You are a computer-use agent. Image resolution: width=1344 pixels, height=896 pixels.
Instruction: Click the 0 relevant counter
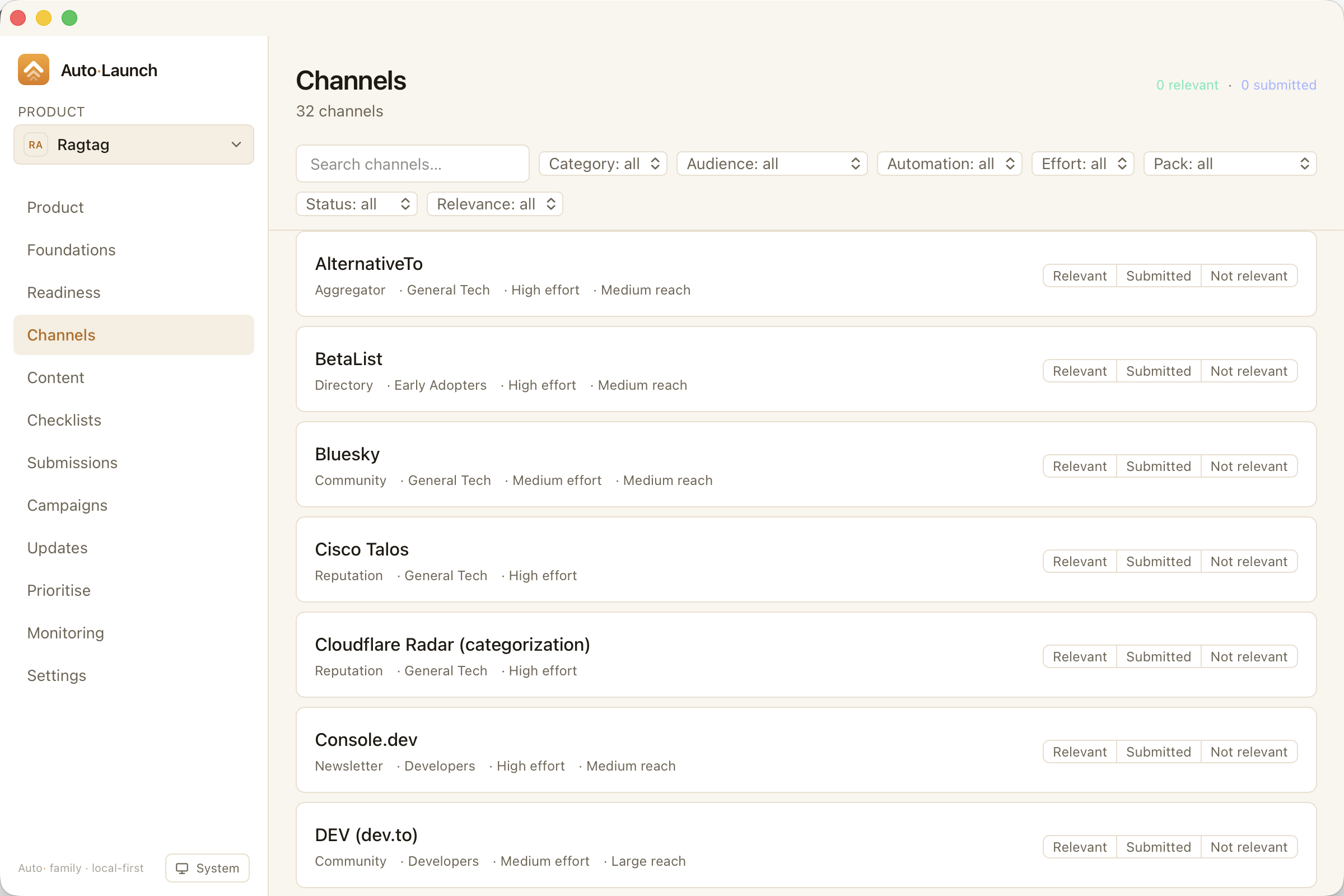(1187, 85)
